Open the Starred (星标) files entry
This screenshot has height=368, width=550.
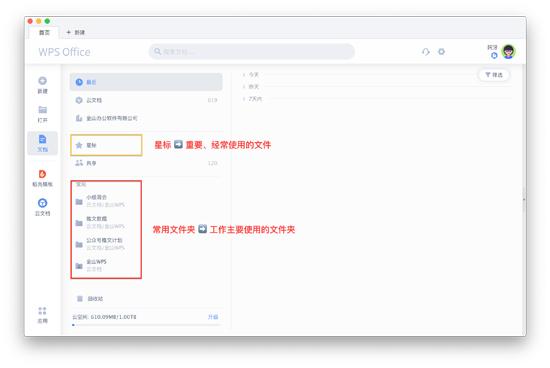(x=106, y=145)
